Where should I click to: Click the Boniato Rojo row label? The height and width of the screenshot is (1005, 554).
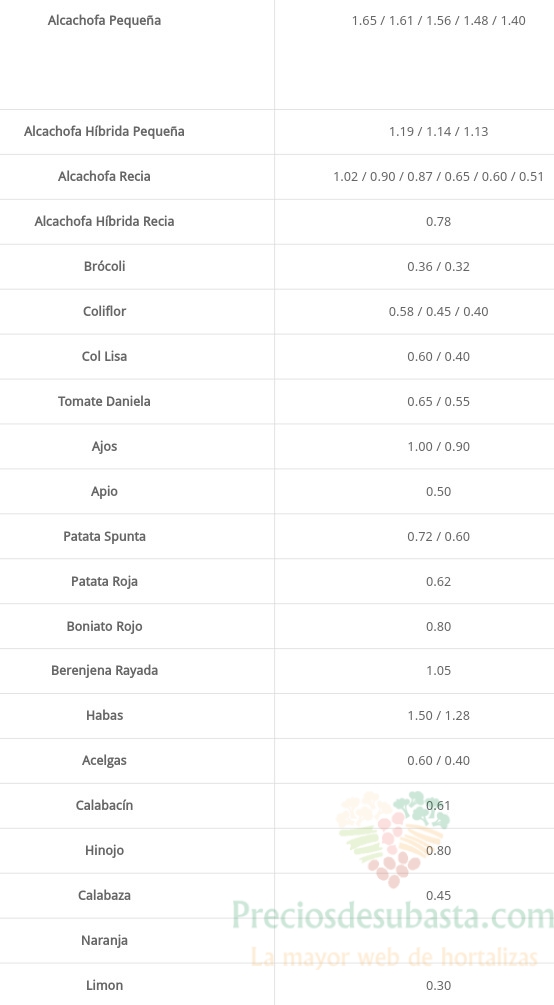point(105,626)
